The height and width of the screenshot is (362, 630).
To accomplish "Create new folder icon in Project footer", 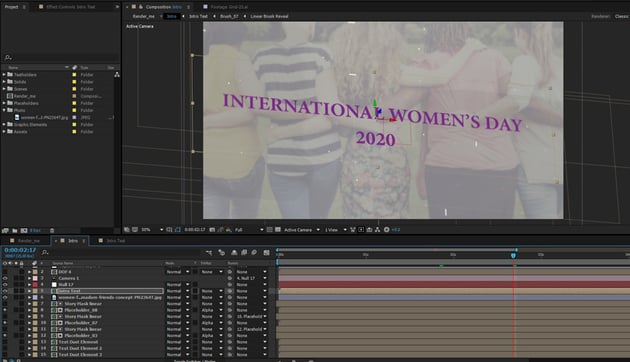I will (14, 231).
